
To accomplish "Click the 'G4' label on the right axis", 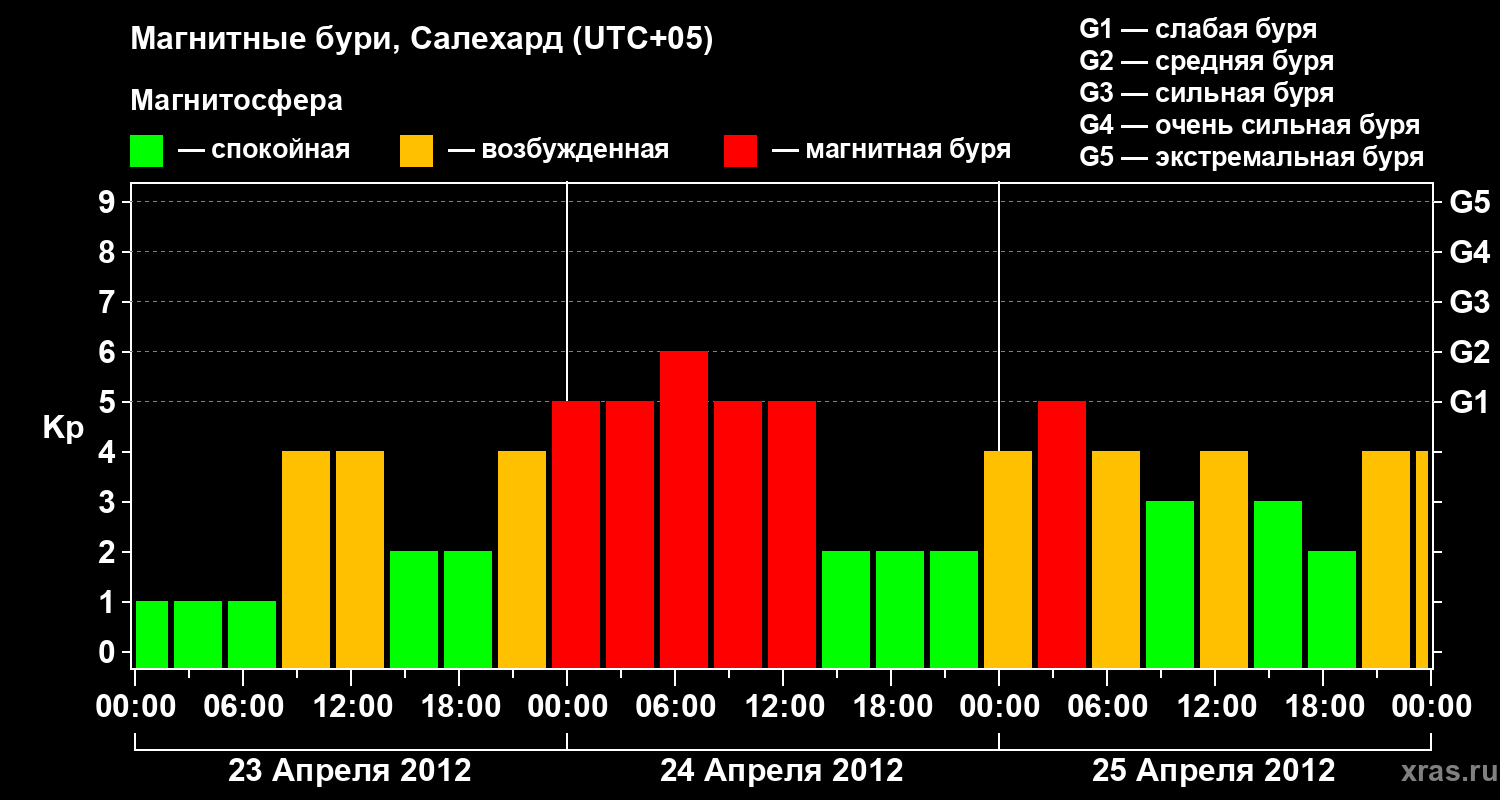I will click(x=1469, y=252).
